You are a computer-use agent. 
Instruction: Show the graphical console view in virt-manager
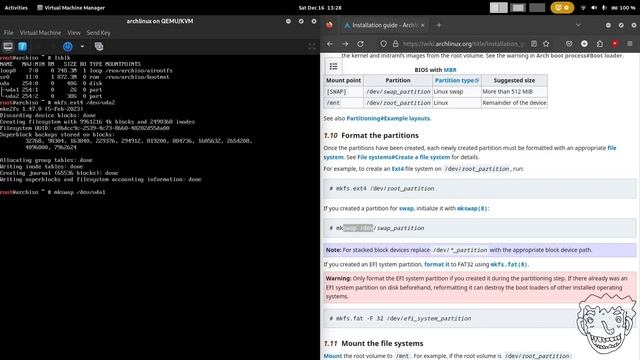[x=8, y=47]
